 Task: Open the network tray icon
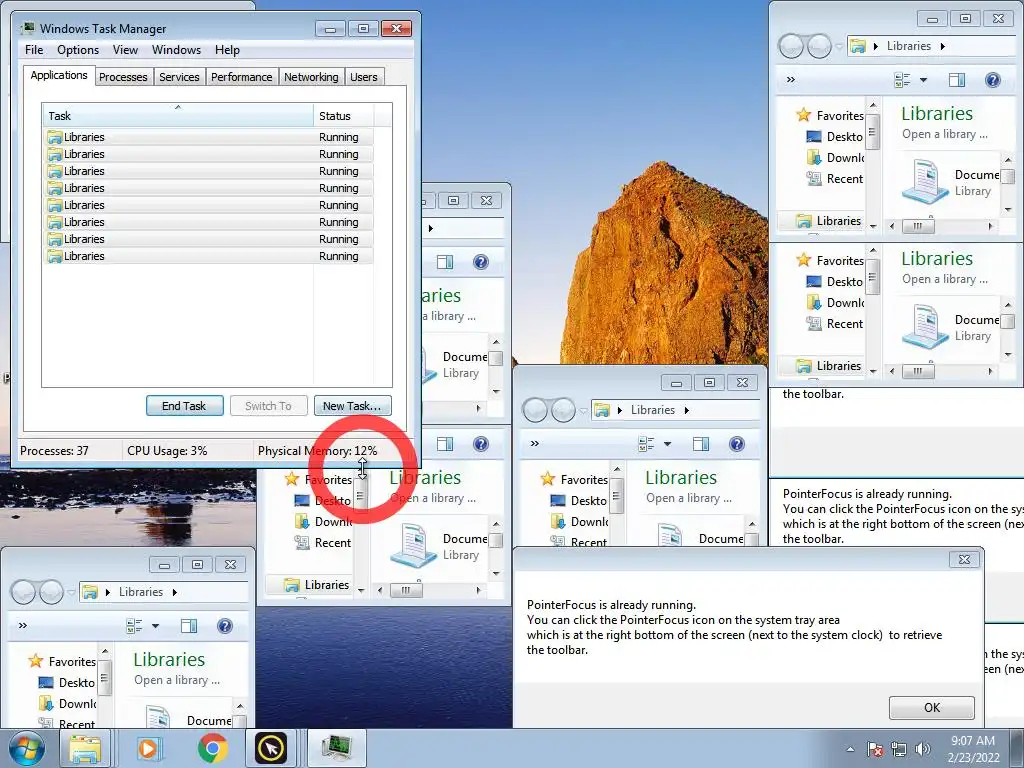pyautogui.click(x=899, y=749)
